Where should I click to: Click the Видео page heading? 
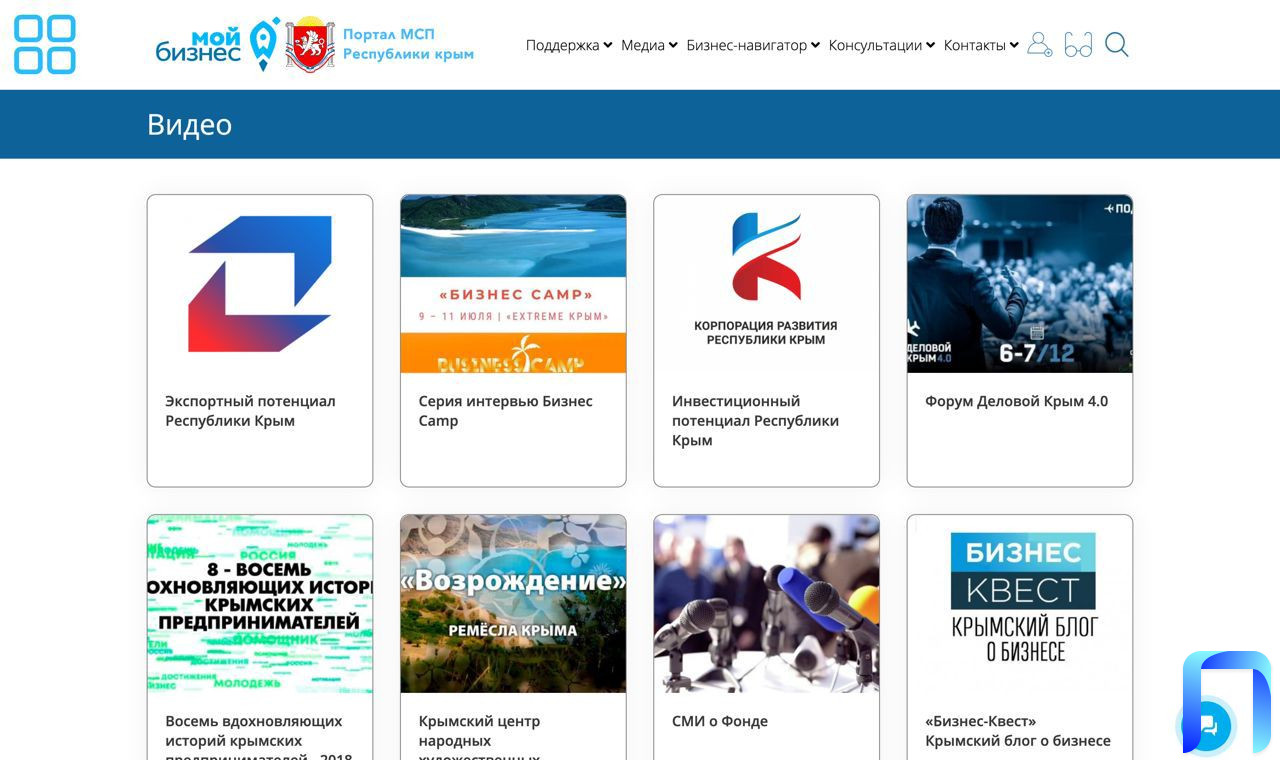[189, 124]
